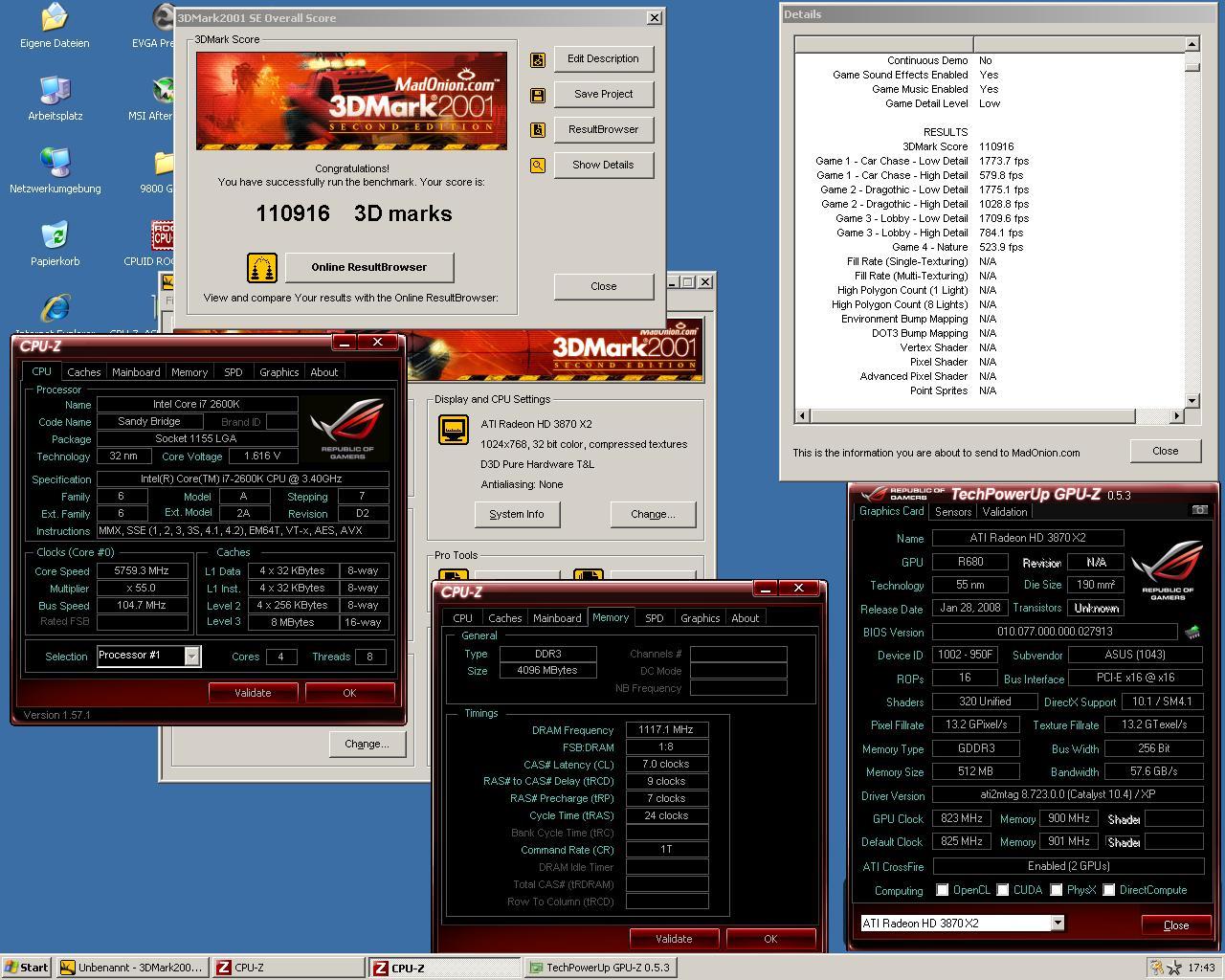Click the vertical scrollbar up arrow in Details window
The image size is (1225, 980).
1192,44
